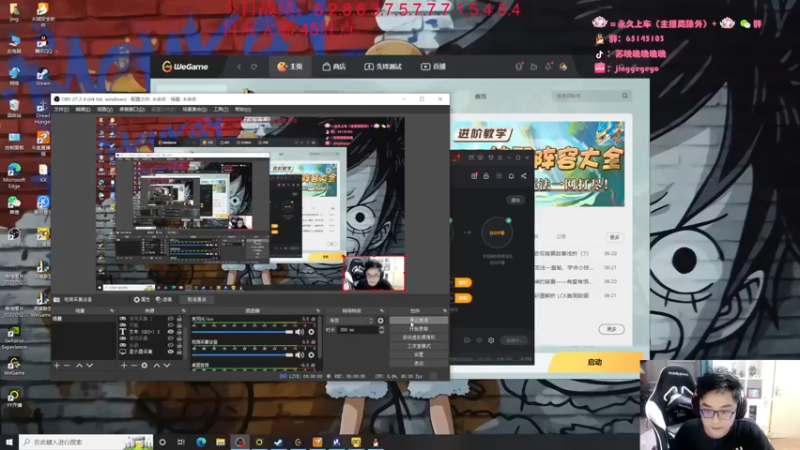Screen dimensions: 800x450
Task: Open lock icon in launcher toolbar
Action: [486, 176]
